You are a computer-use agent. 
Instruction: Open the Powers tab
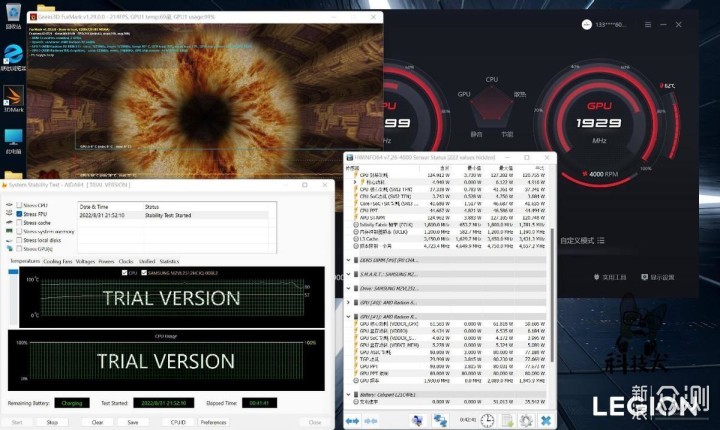coord(106,261)
